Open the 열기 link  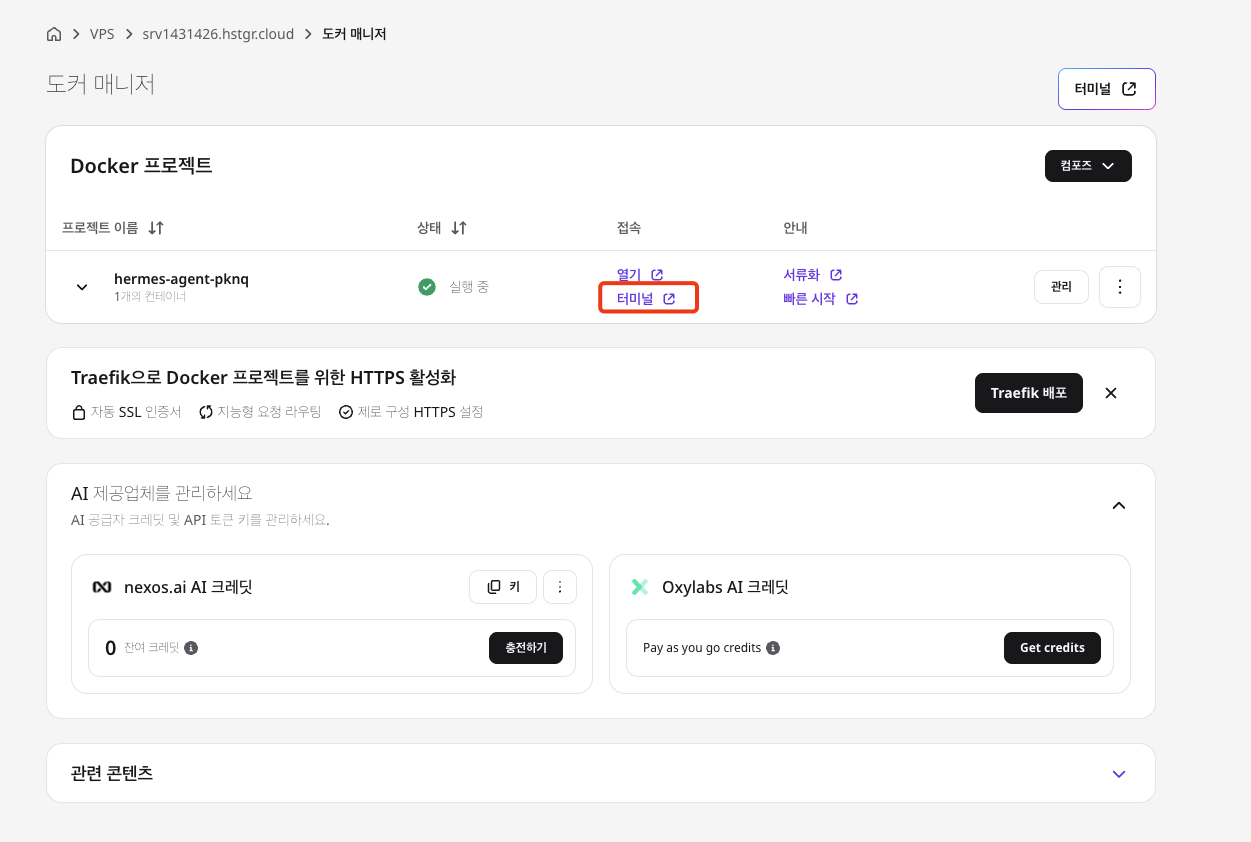640,274
